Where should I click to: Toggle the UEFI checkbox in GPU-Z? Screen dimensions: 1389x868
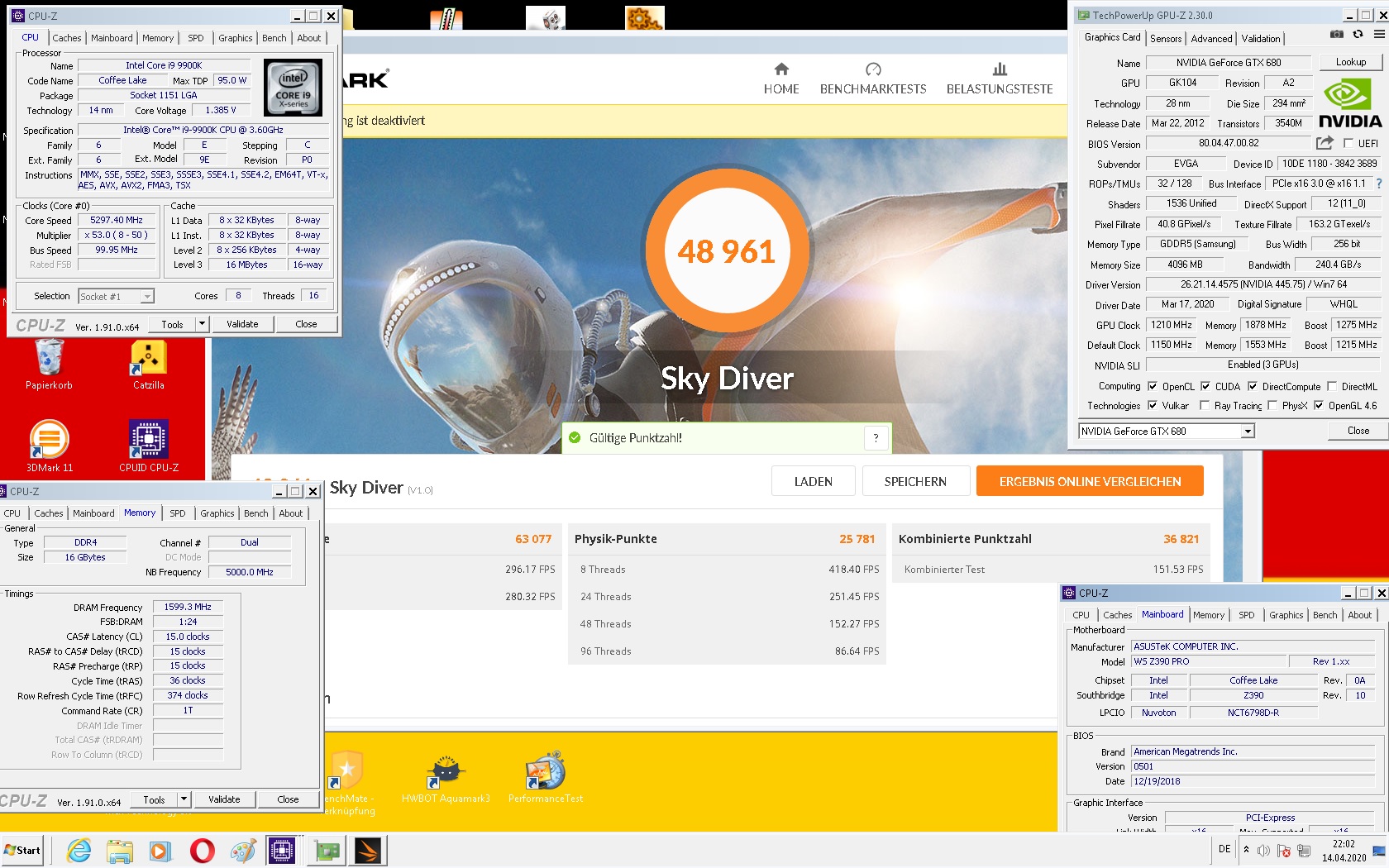point(1348,143)
